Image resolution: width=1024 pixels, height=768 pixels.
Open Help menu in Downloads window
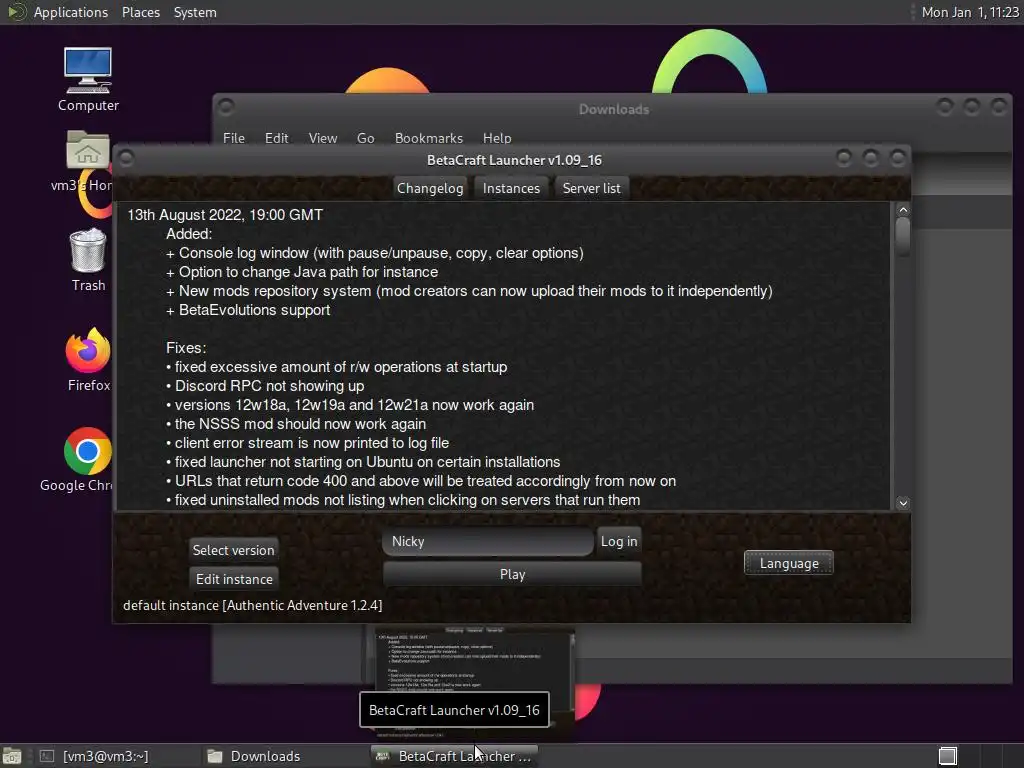[x=497, y=138]
